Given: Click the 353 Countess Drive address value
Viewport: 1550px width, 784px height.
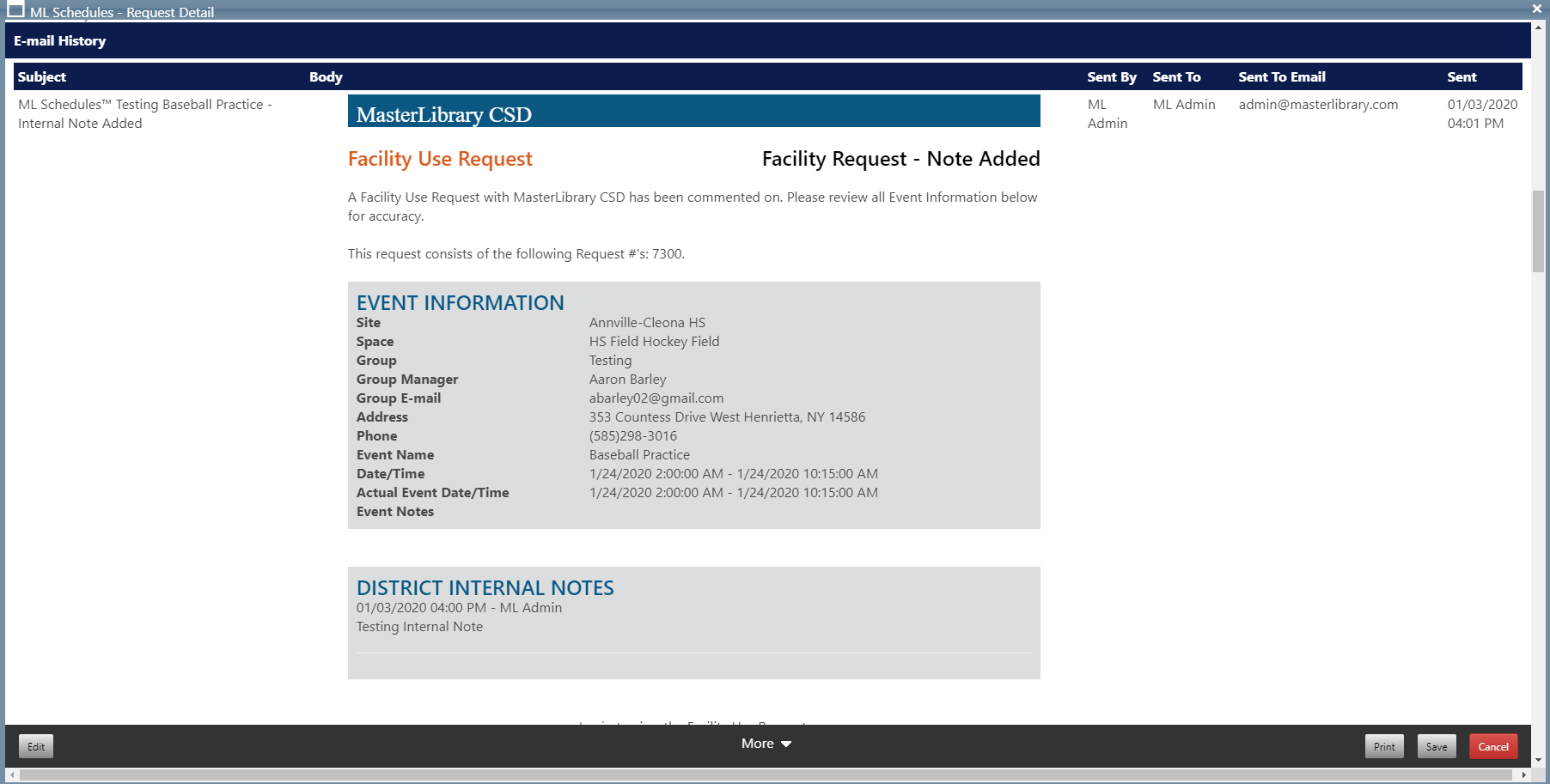Looking at the screenshot, I should tap(727, 416).
